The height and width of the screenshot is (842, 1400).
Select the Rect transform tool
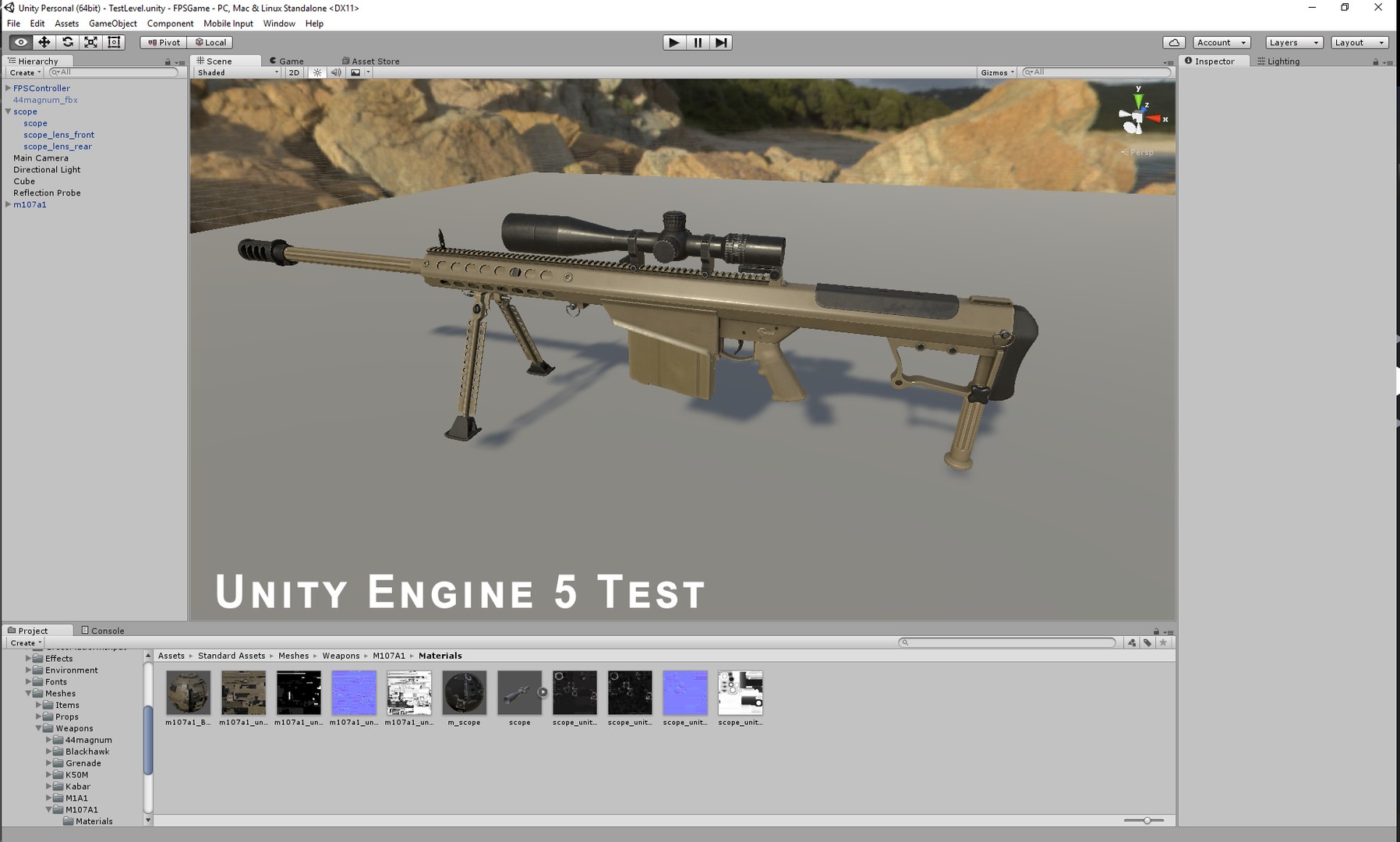click(114, 42)
